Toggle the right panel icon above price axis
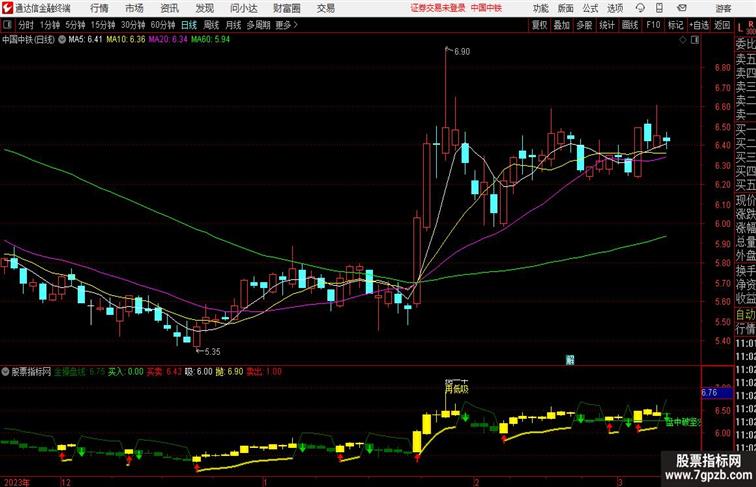756x487 pixels. [x=695, y=40]
